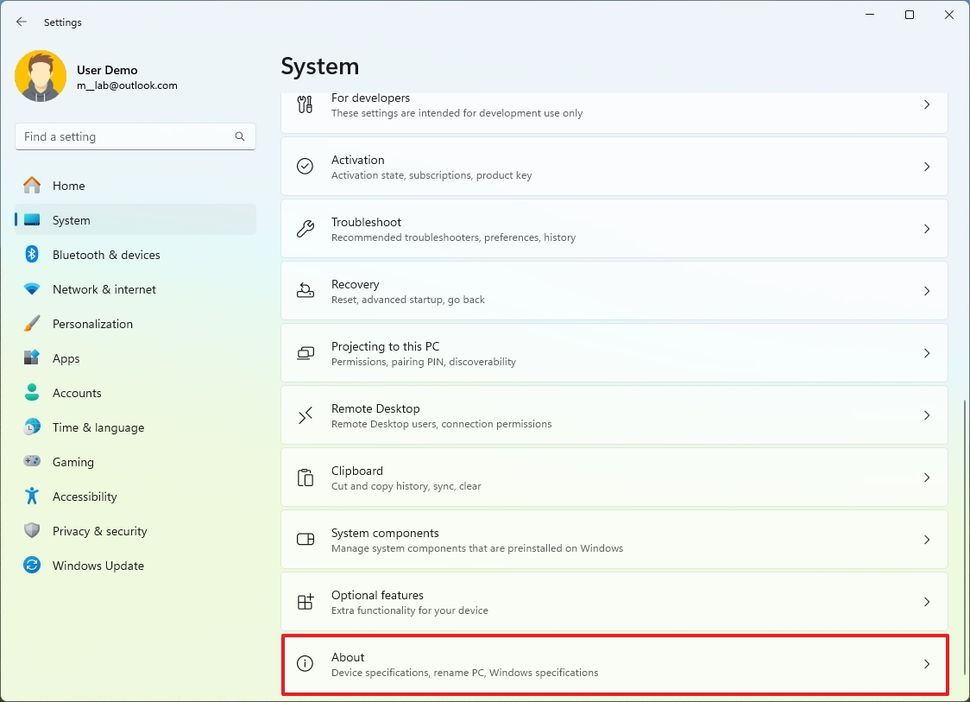Open Personalization settings
Viewport: 970px width, 702px height.
(x=92, y=324)
